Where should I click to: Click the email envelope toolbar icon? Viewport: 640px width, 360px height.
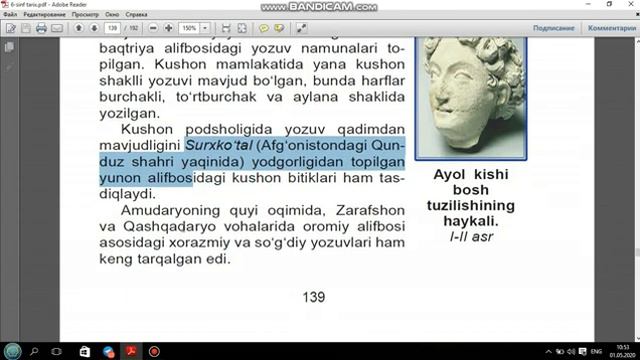click(x=57, y=28)
